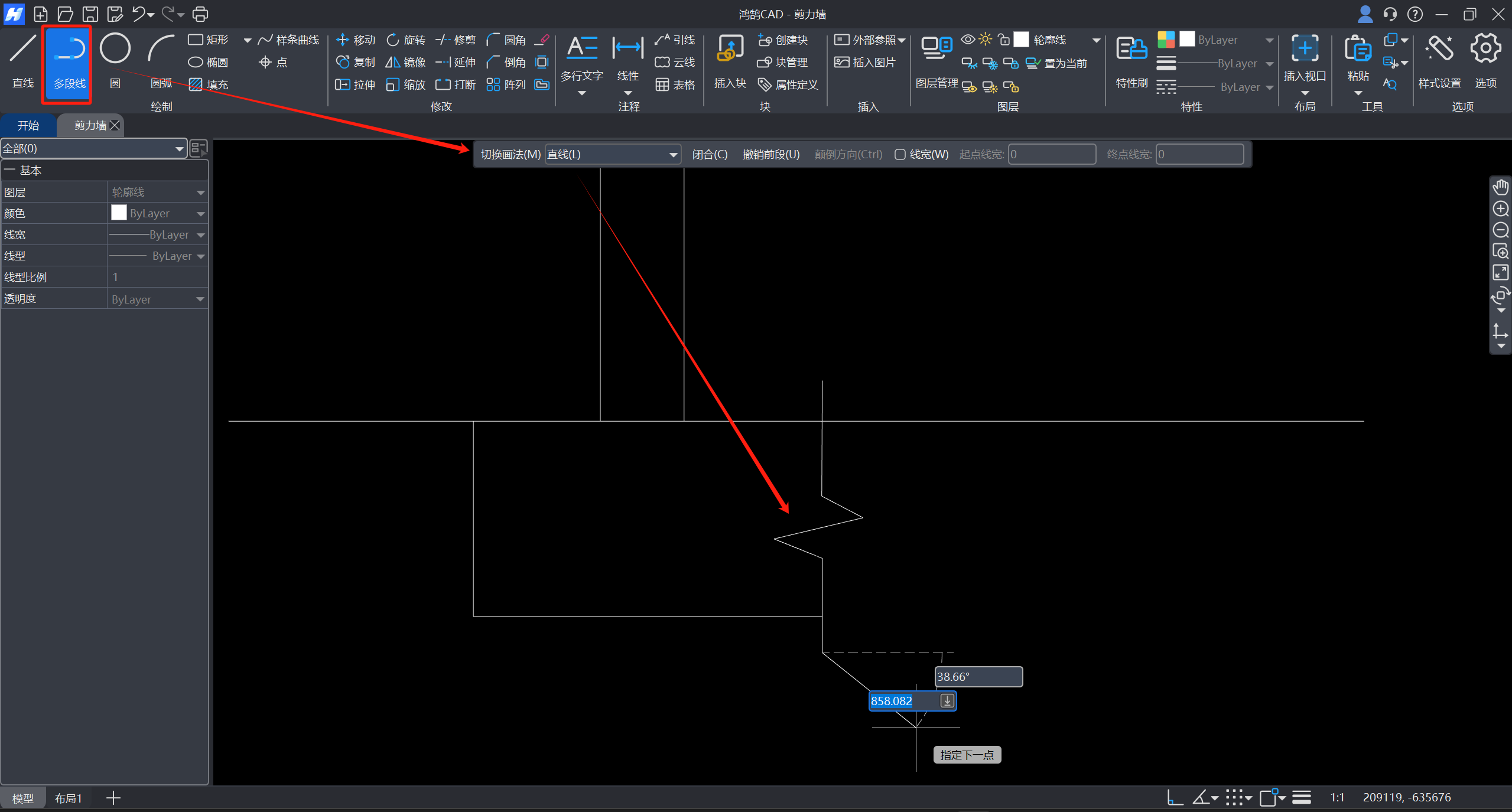Open the 图层管理 layer manager
This screenshot has width=1512, height=812.
pyautogui.click(x=937, y=59)
